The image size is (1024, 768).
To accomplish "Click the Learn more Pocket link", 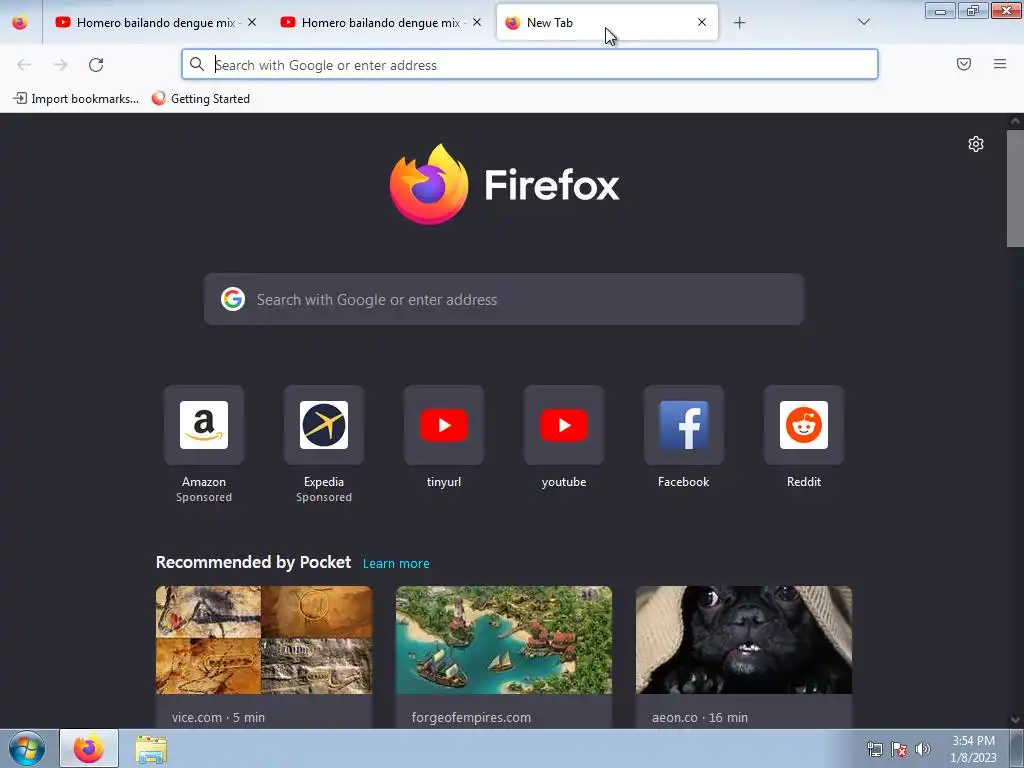I will (x=396, y=564).
